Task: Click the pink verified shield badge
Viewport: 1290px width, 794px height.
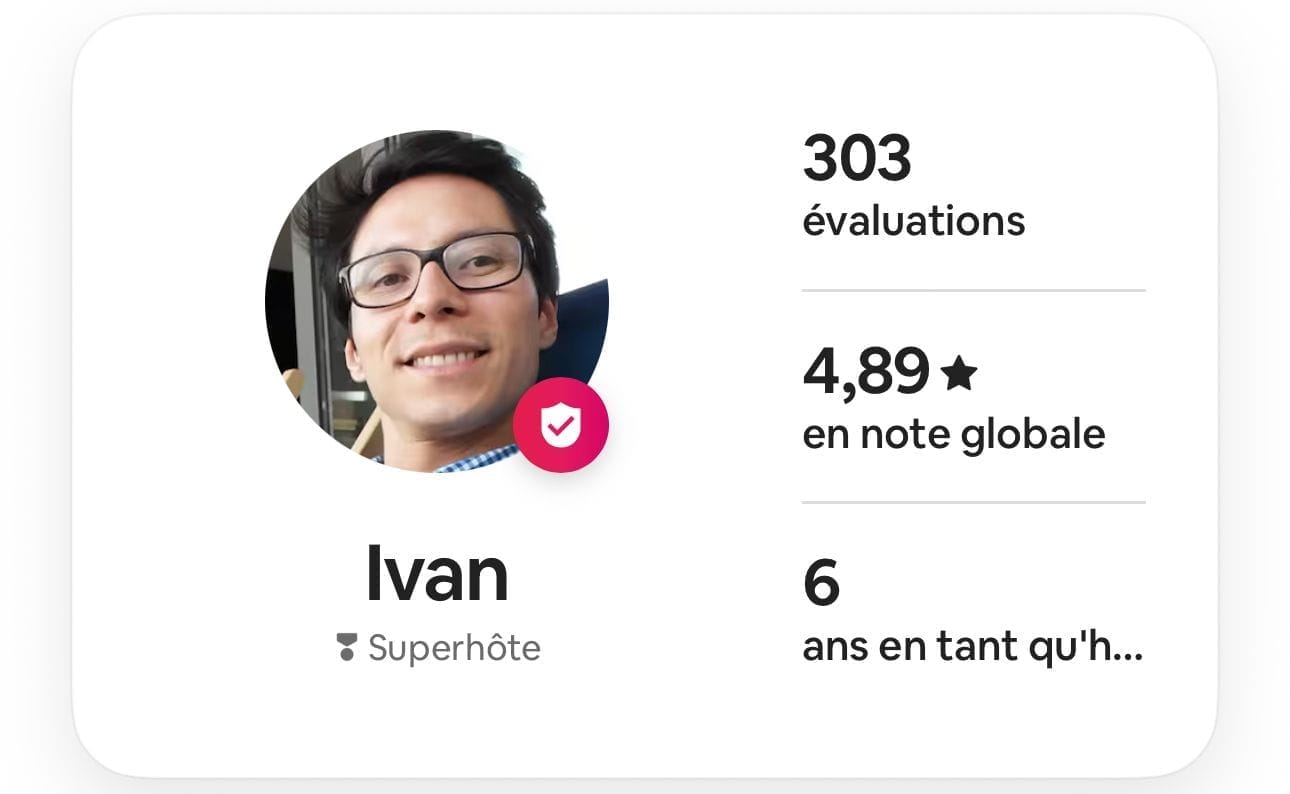Action: click(x=561, y=425)
